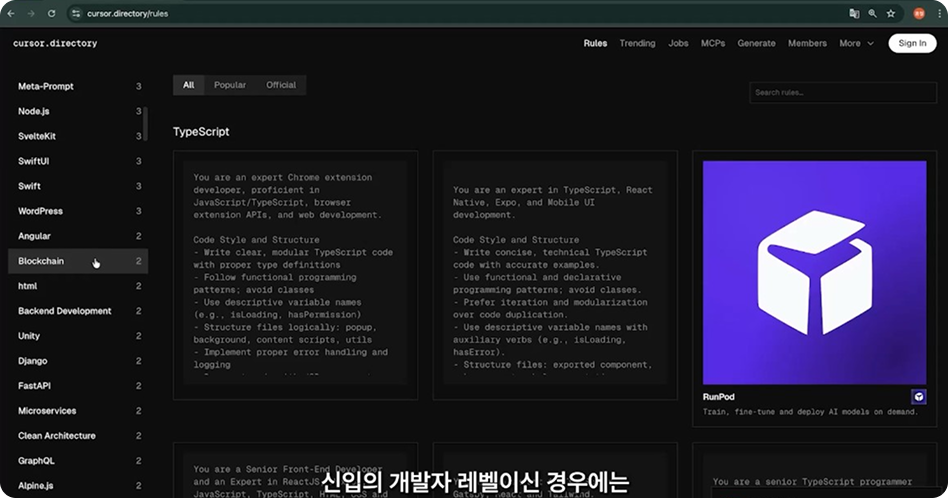Click the Search rules input field
This screenshot has height=498, width=948.
pyautogui.click(x=842, y=93)
